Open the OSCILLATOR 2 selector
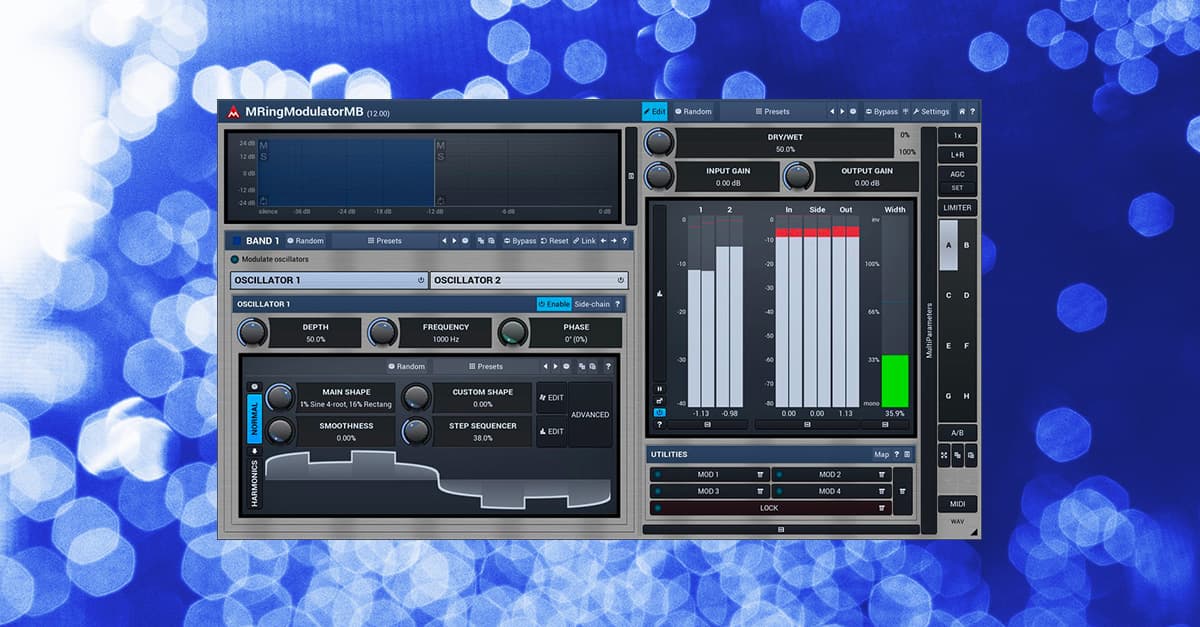Viewport: 1200px width, 627px height. coord(529,280)
